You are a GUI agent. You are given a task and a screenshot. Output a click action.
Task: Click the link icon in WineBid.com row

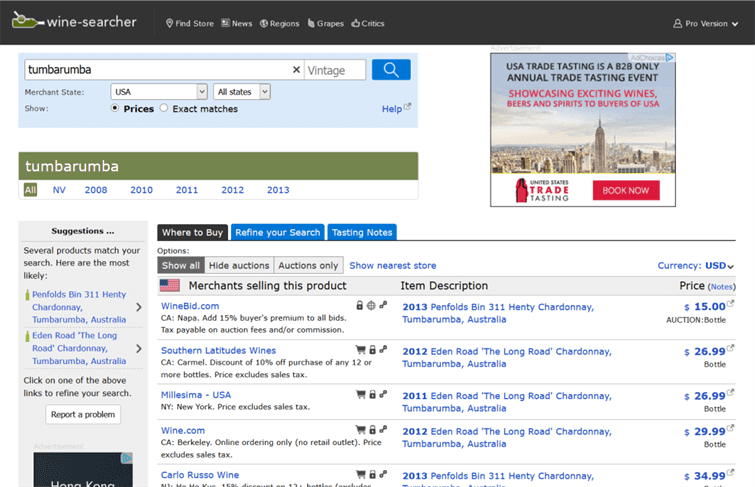tap(383, 305)
